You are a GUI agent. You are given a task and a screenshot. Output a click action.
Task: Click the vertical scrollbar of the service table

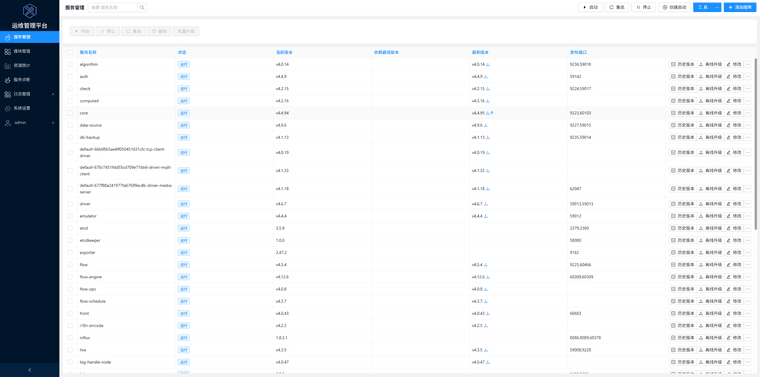click(x=757, y=144)
